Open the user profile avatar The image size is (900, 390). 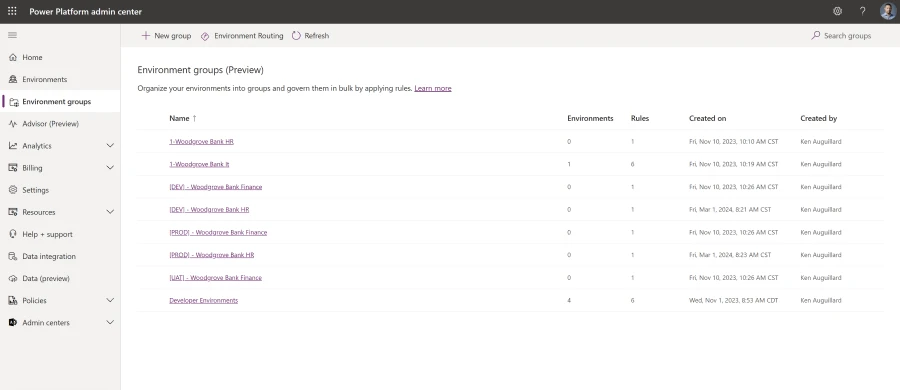click(x=887, y=11)
